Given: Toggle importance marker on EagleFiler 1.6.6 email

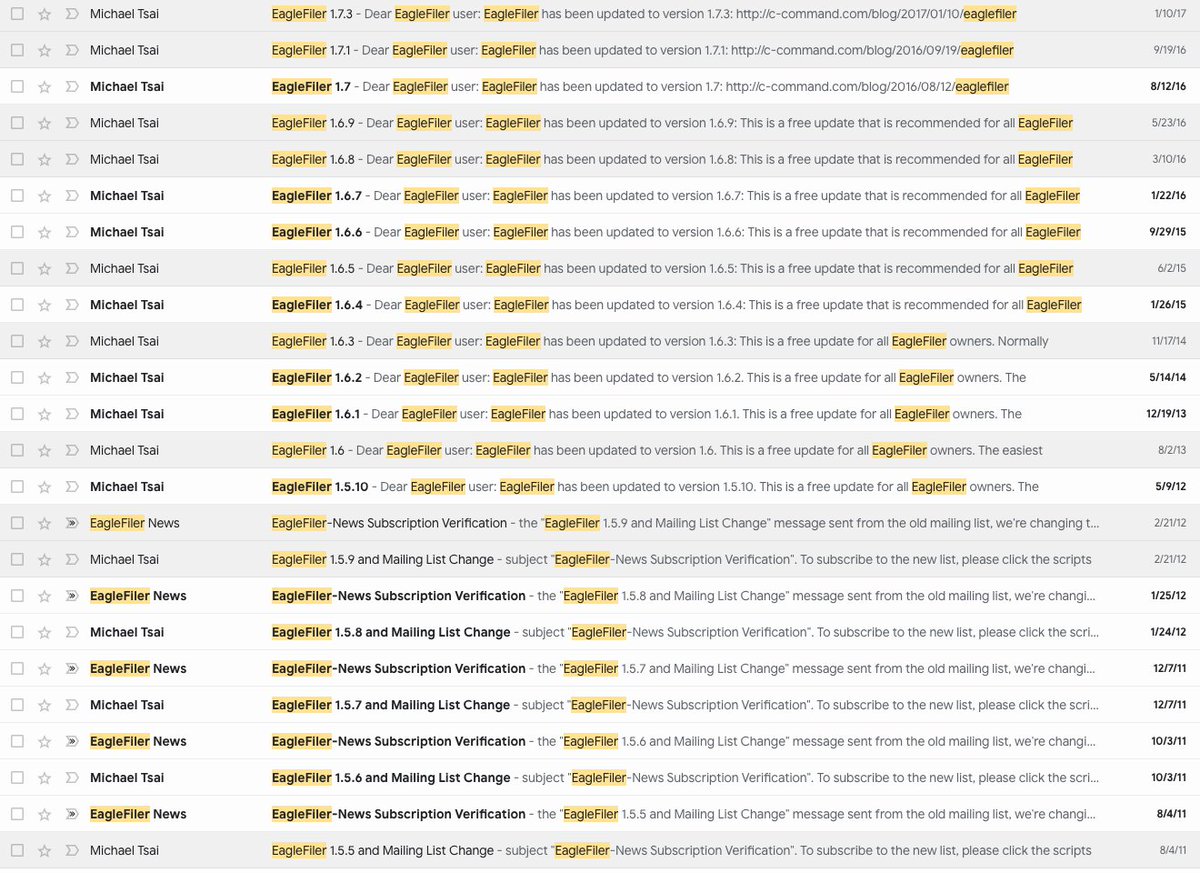Looking at the screenshot, I should 71,232.
